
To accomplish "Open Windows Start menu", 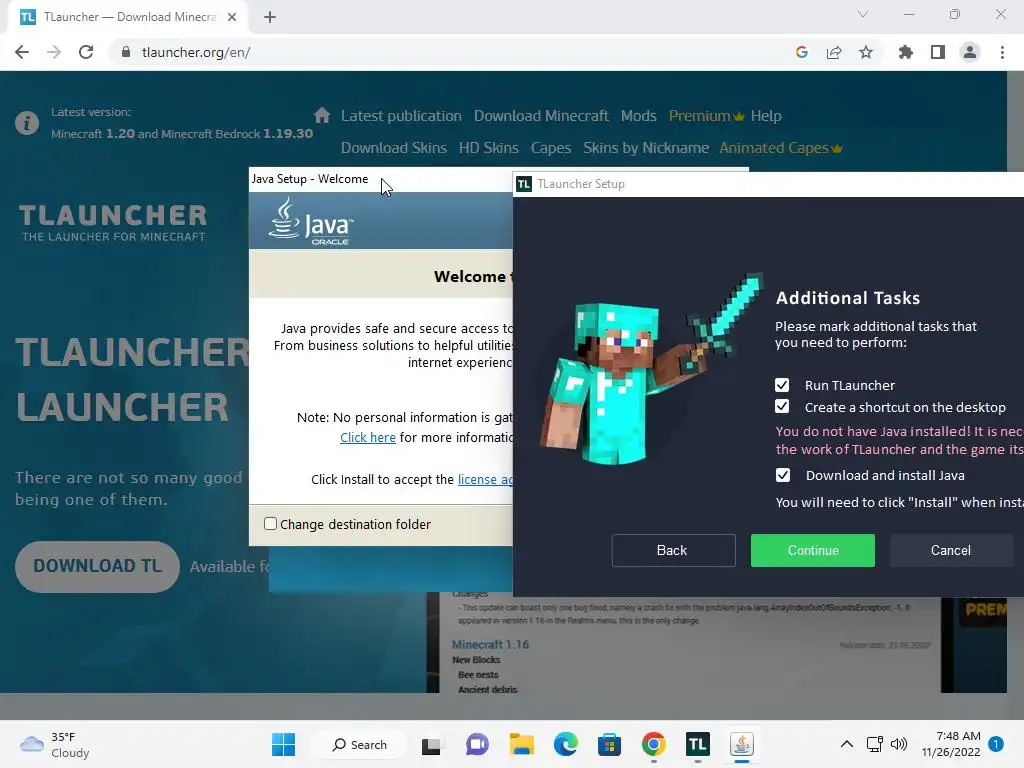I will (x=283, y=744).
